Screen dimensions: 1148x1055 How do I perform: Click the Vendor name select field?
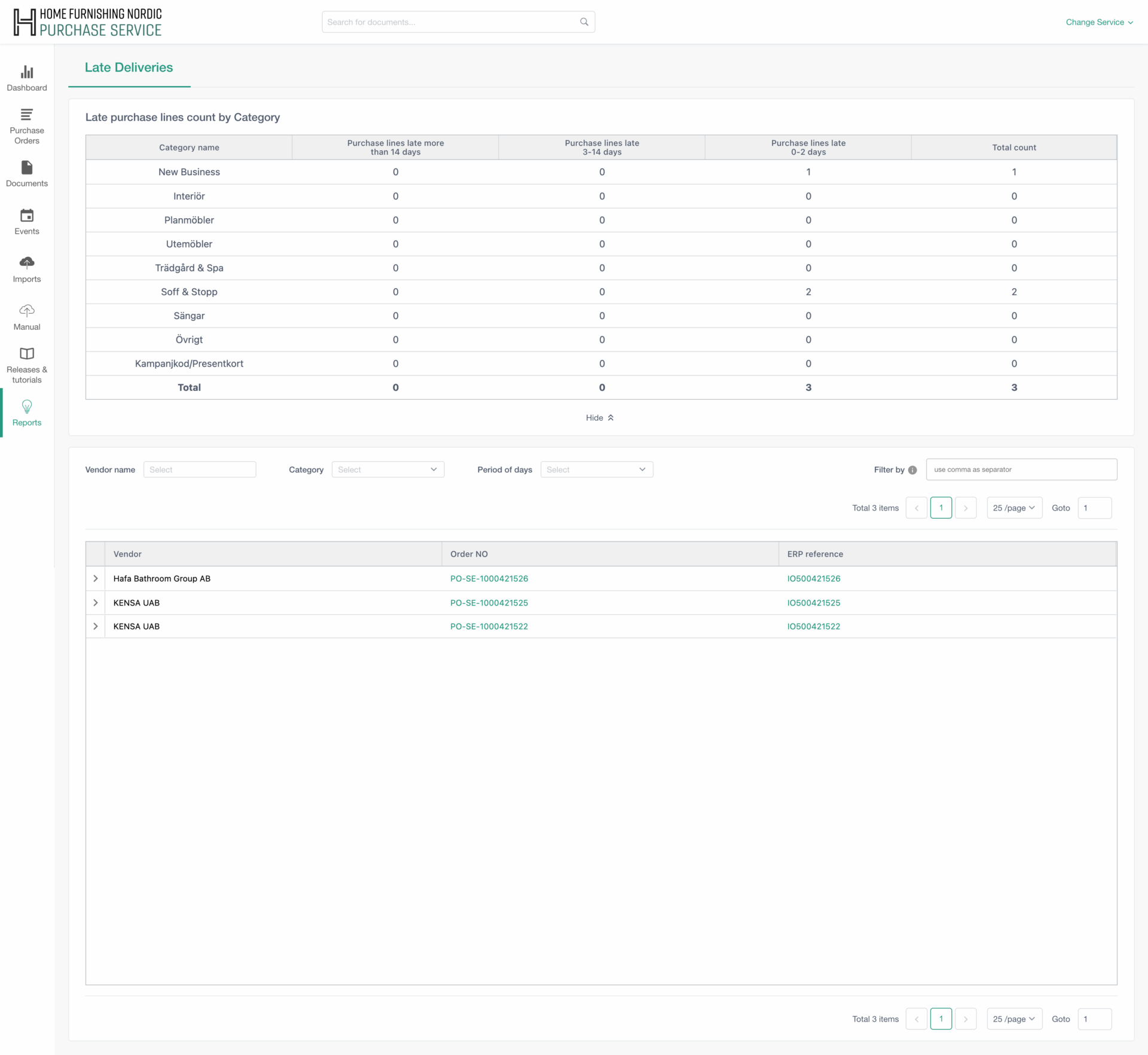[x=200, y=470]
